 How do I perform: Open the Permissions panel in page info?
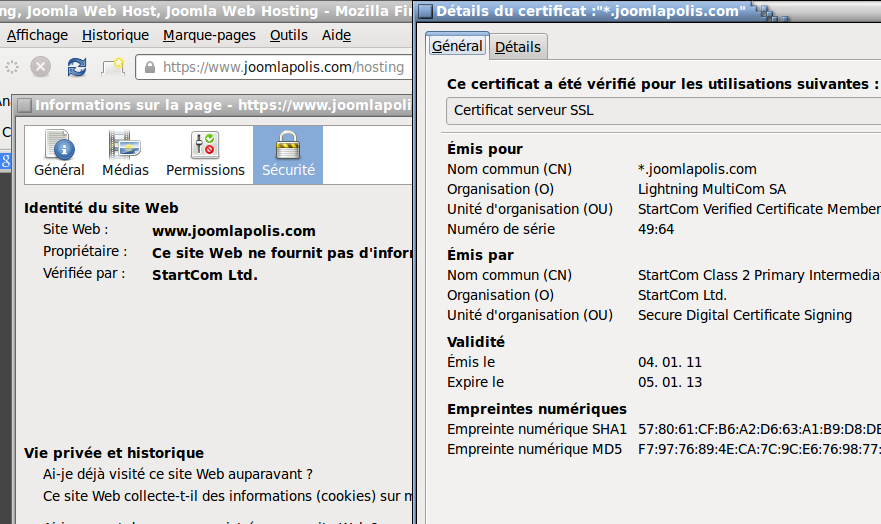(205, 154)
